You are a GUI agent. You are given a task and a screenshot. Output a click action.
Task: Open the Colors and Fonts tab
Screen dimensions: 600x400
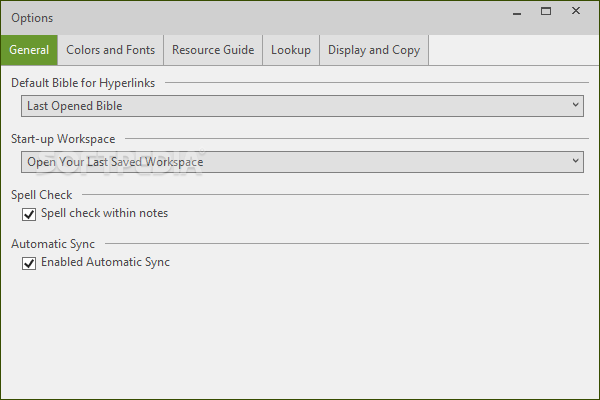[111, 50]
